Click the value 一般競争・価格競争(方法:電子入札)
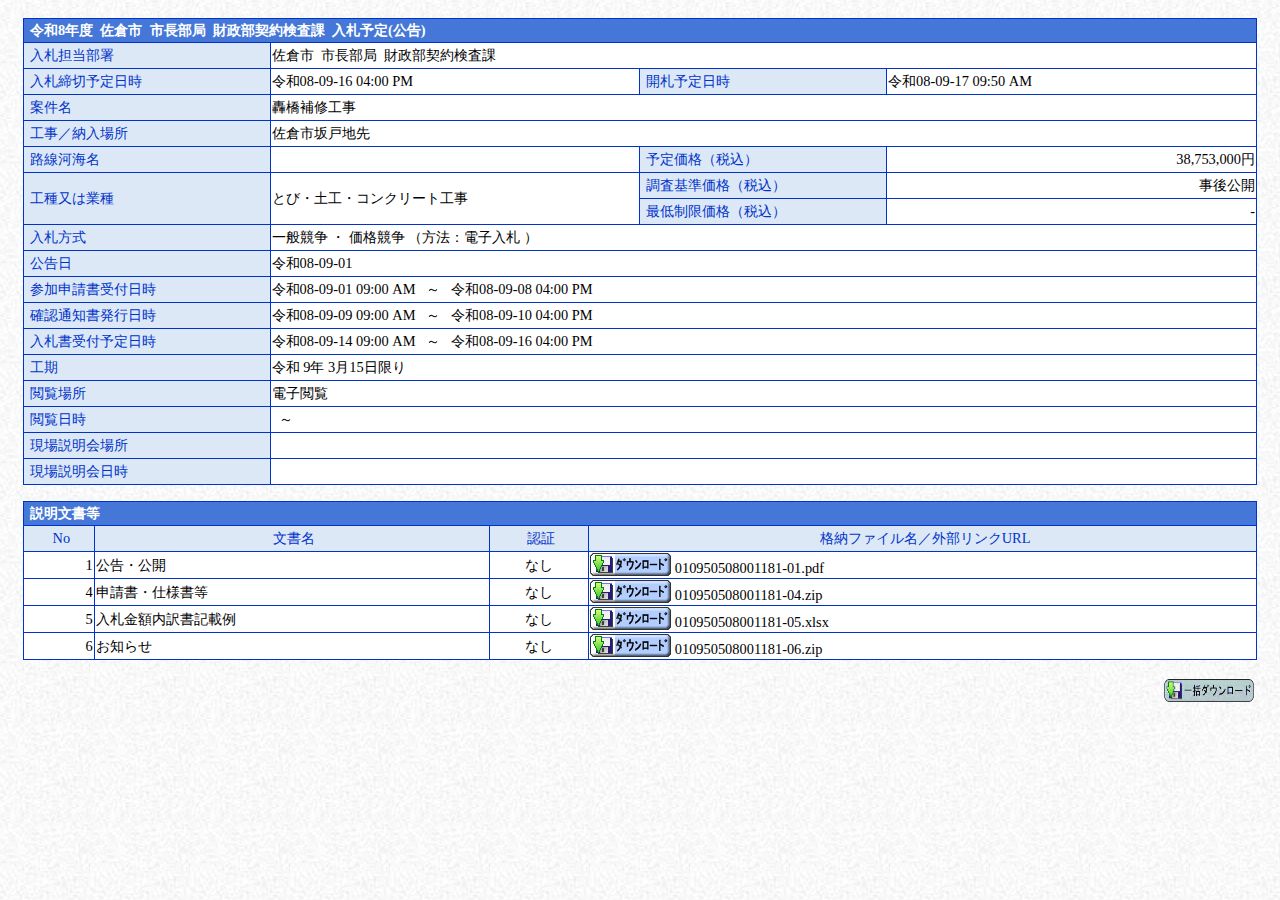 (403, 238)
